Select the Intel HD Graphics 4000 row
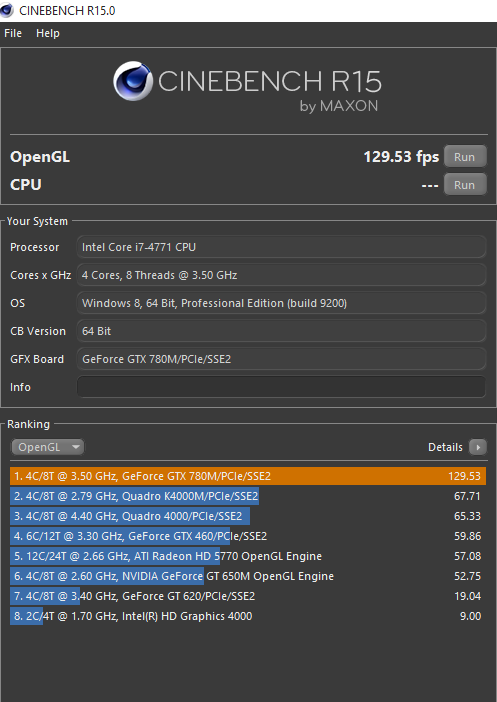Image resolution: width=497 pixels, height=702 pixels. click(248, 616)
